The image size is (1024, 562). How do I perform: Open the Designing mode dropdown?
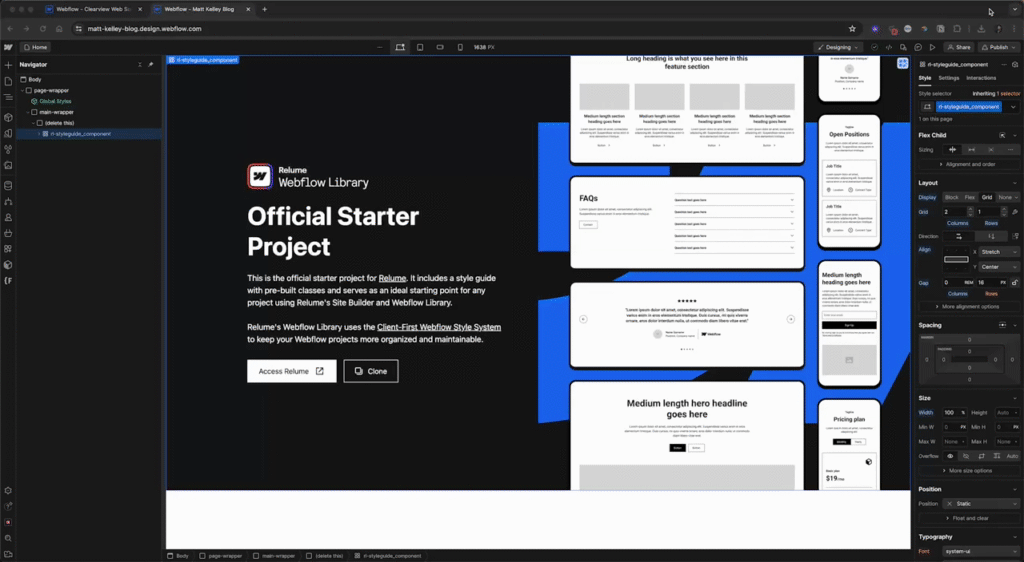tap(838, 47)
